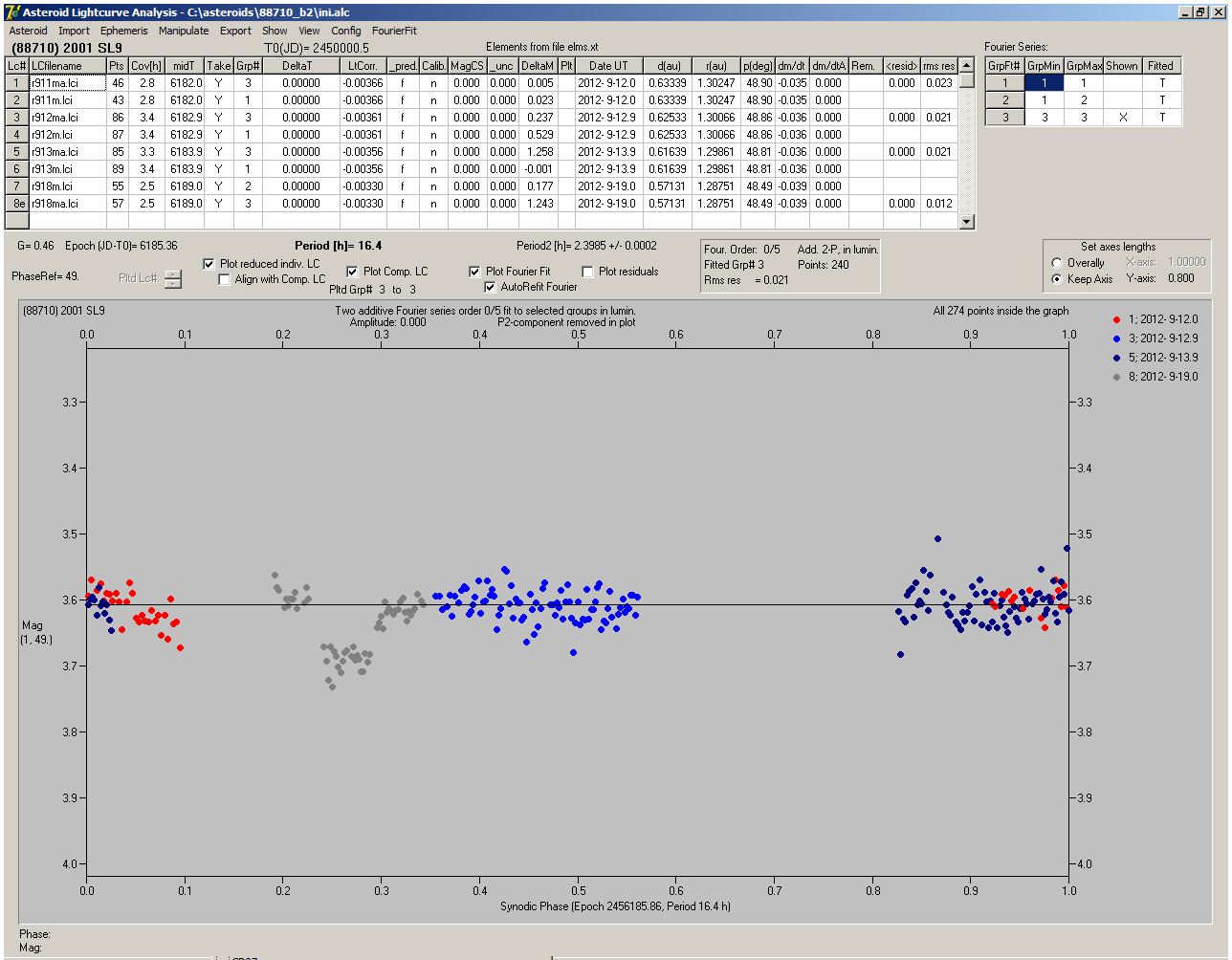
Task: Click DeltaM cell 1.258
Action: click(x=539, y=152)
